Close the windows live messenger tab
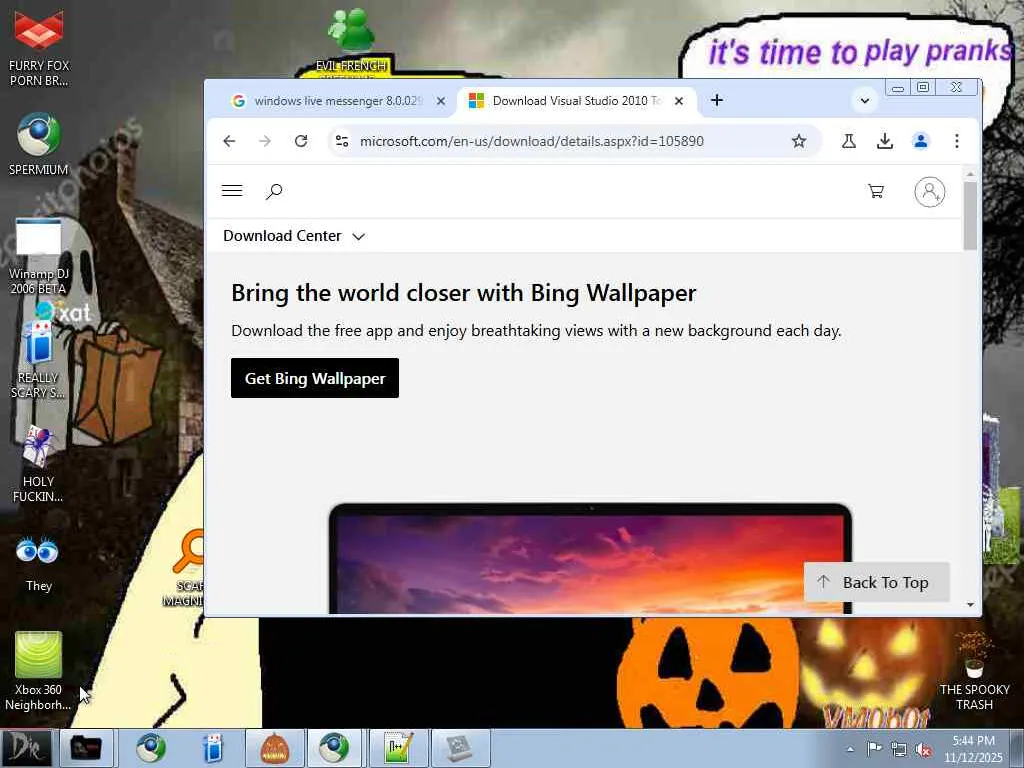 click(x=441, y=101)
